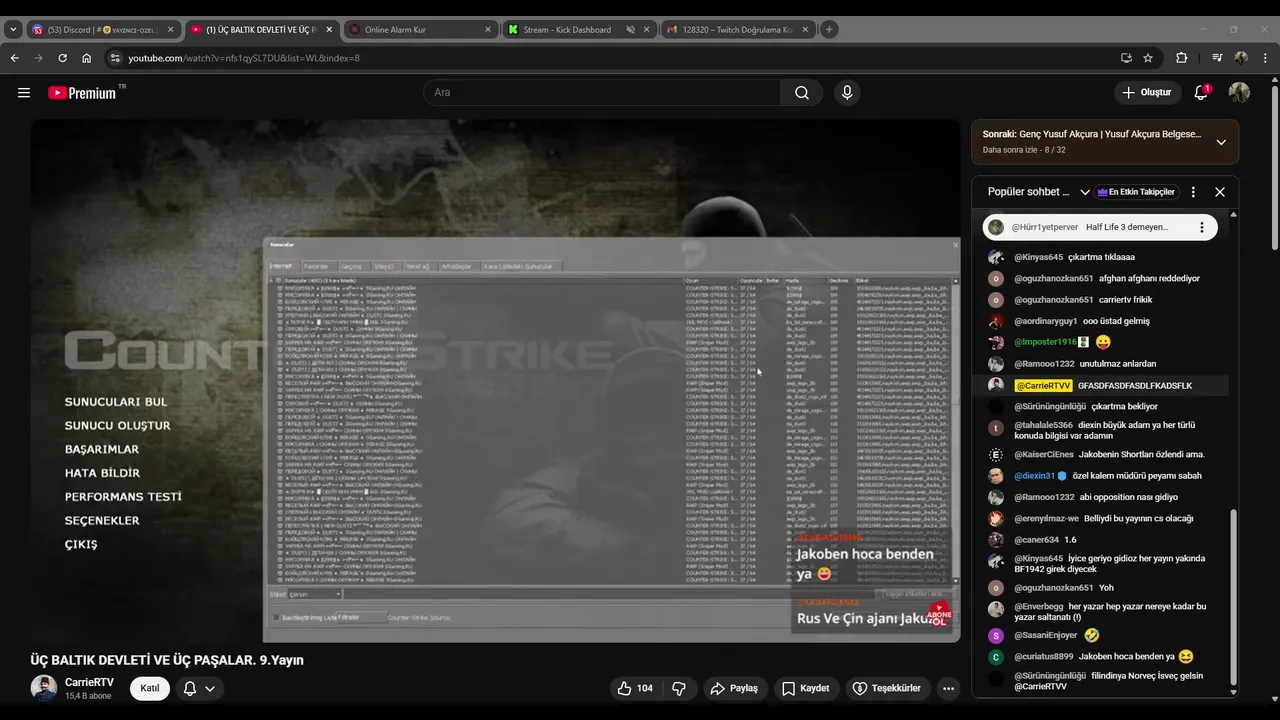
Task: Click the browser address bar URL
Action: [244, 58]
